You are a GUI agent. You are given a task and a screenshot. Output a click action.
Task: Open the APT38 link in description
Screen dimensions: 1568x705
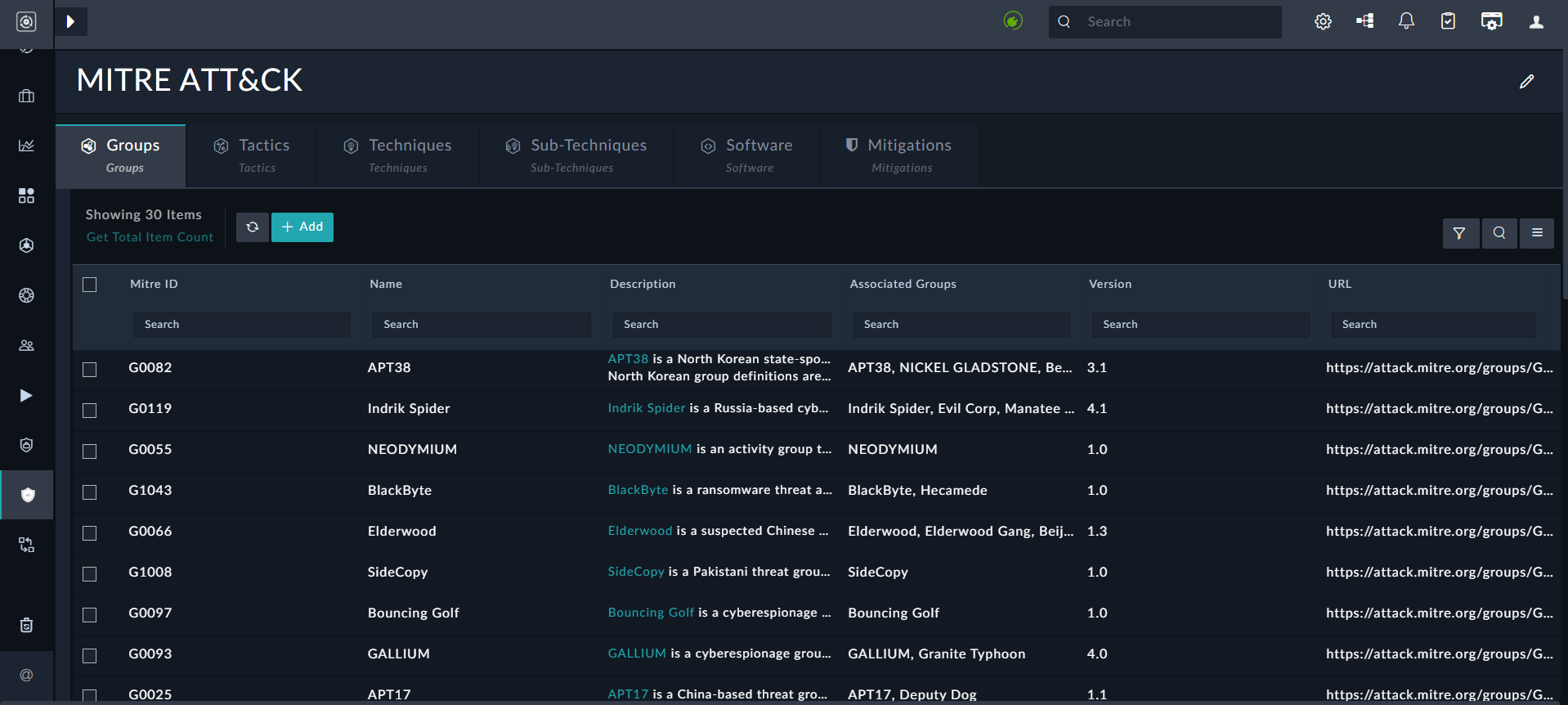coord(628,359)
